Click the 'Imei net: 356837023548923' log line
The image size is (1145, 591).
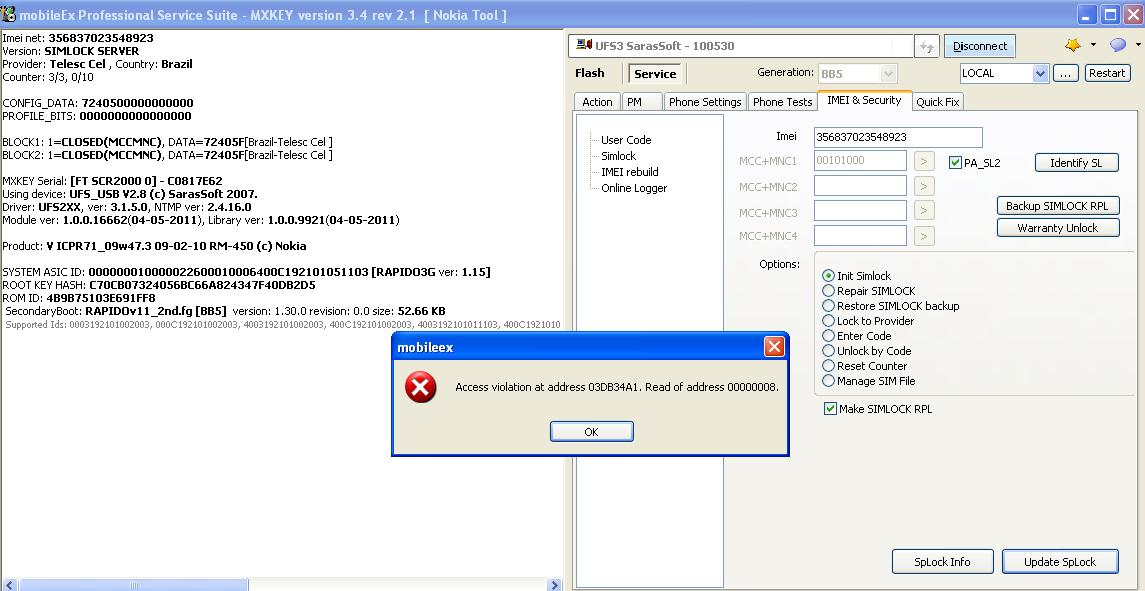[78, 38]
